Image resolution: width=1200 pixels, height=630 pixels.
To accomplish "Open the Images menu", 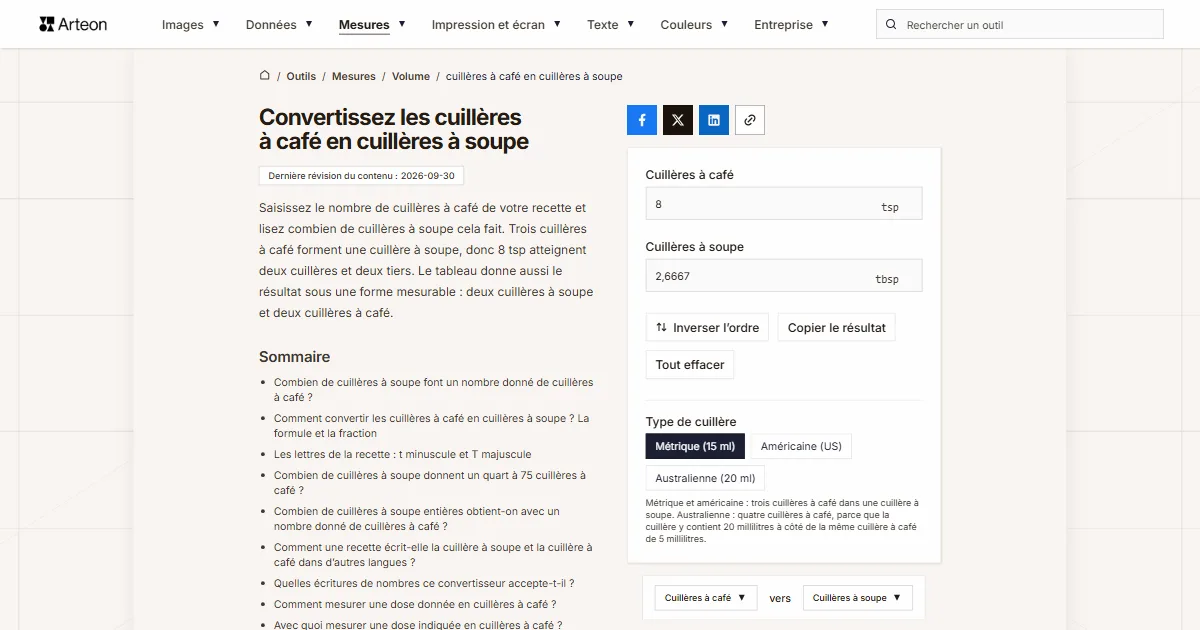I will [x=190, y=25].
